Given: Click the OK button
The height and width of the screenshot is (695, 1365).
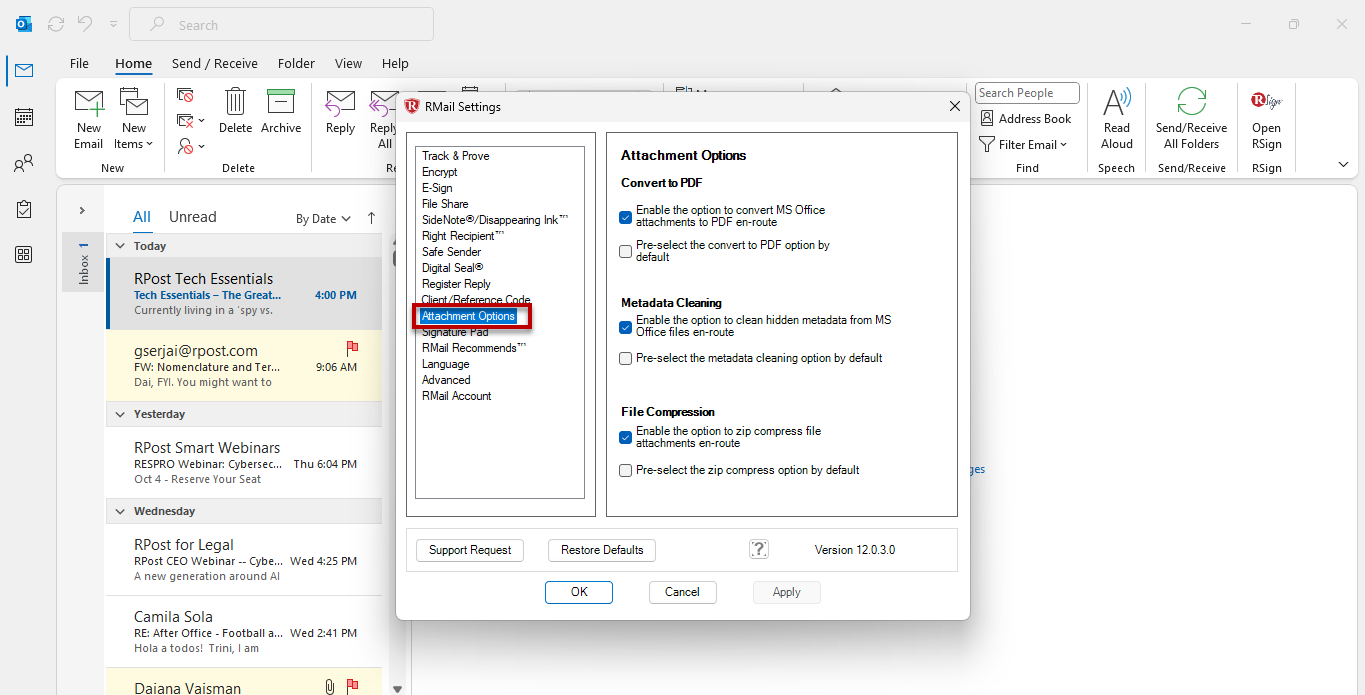Looking at the screenshot, I should pos(579,592).
